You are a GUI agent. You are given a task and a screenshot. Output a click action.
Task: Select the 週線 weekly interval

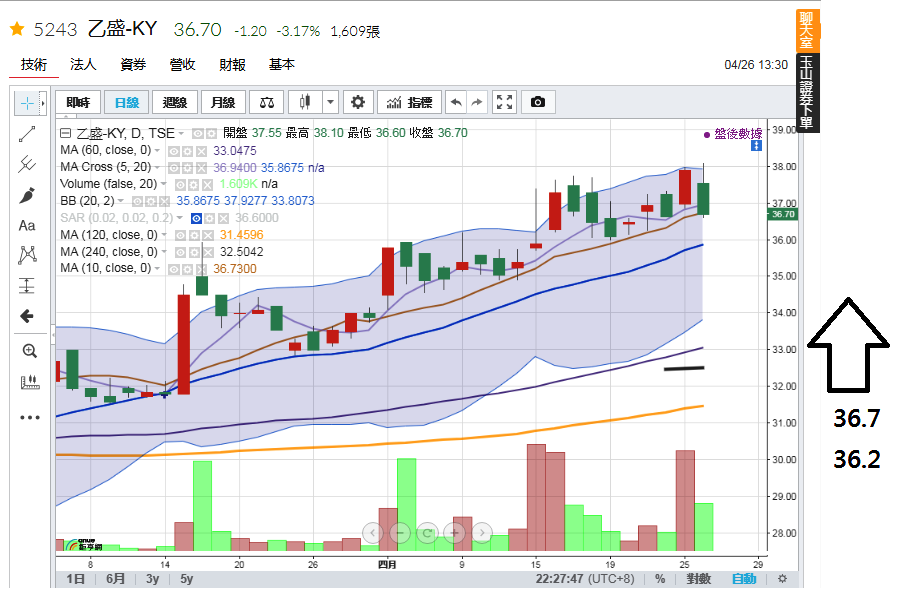tap(175, 102)
